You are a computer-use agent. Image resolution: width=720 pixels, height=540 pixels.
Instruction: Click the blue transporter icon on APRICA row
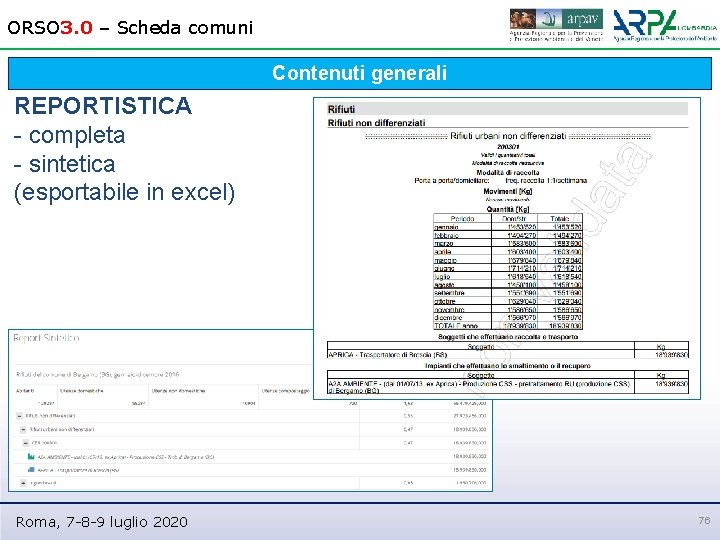pyautogui.click(x=31, y=470)
